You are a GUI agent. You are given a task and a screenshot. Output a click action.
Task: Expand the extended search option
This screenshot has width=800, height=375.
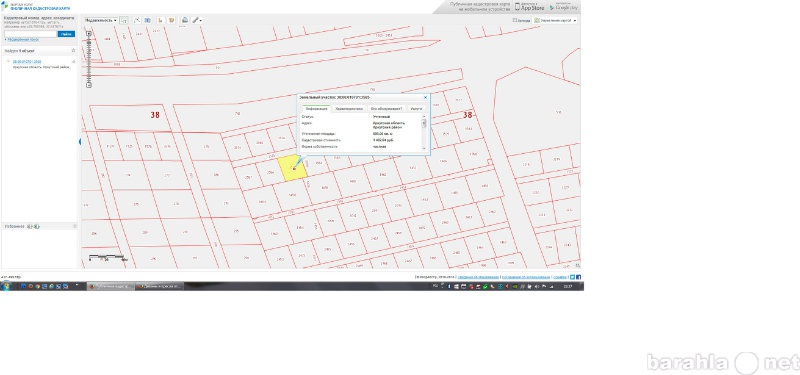(x=21, y=39)
